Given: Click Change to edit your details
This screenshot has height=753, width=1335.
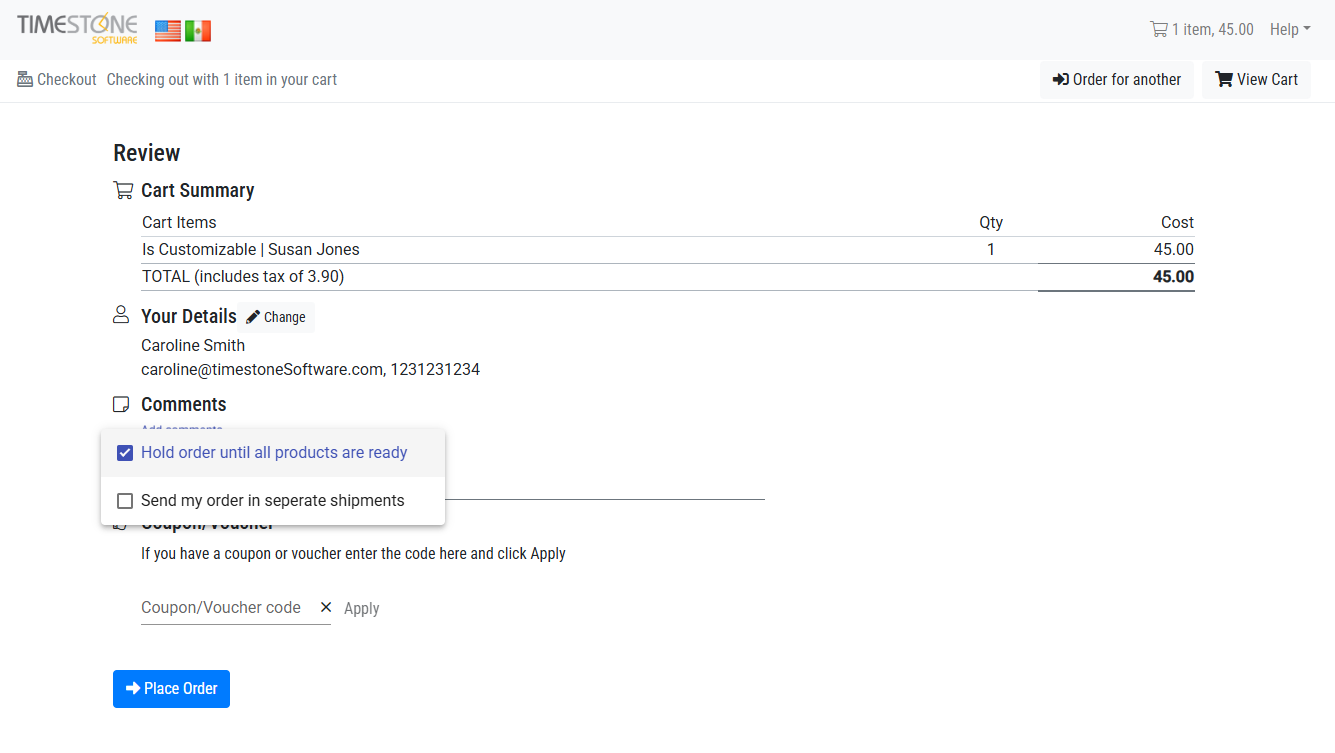Looking at the screenshot, I should [x=275, y=316].
